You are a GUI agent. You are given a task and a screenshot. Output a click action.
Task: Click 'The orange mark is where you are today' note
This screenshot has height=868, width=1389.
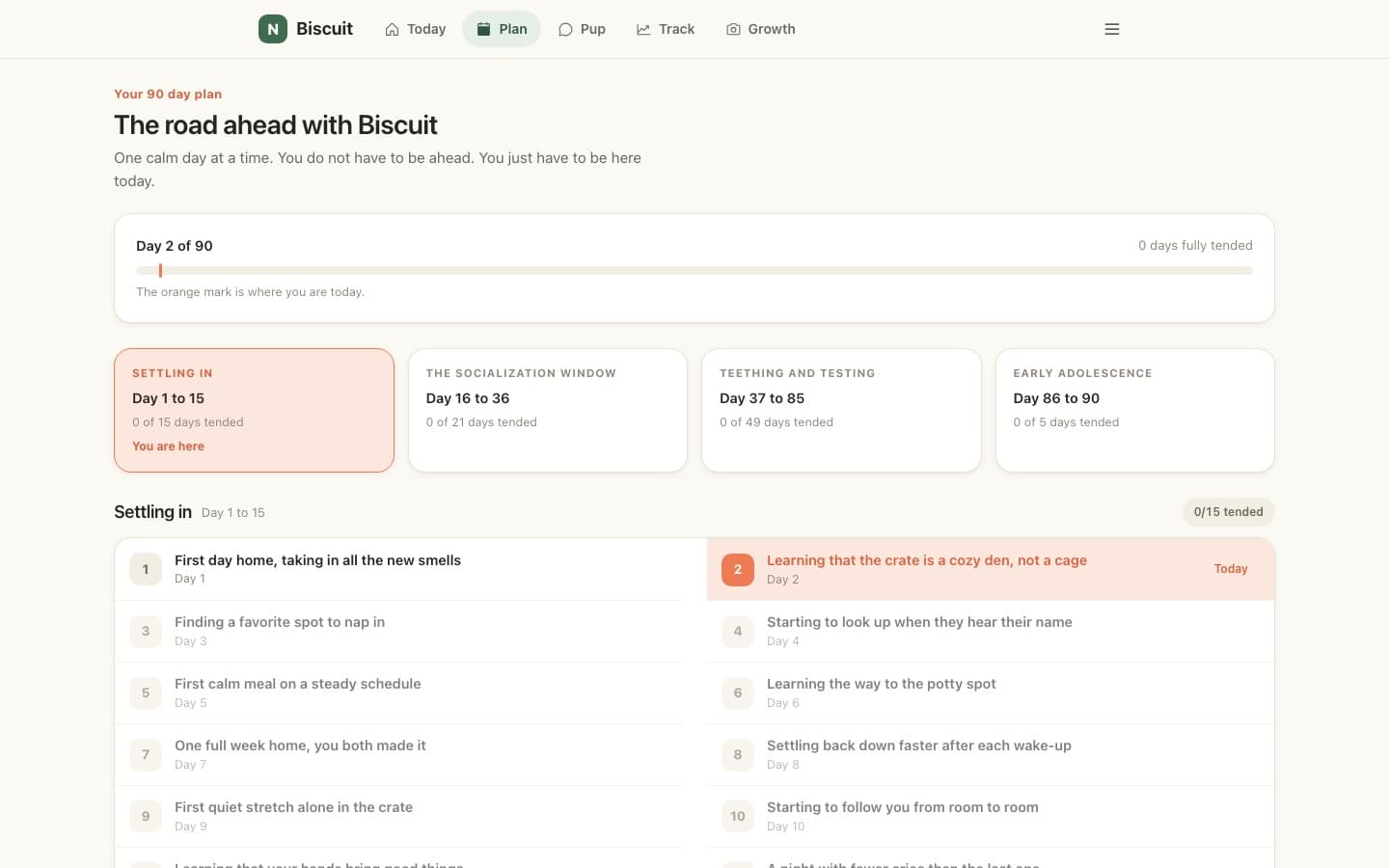(x=250, y=292)
